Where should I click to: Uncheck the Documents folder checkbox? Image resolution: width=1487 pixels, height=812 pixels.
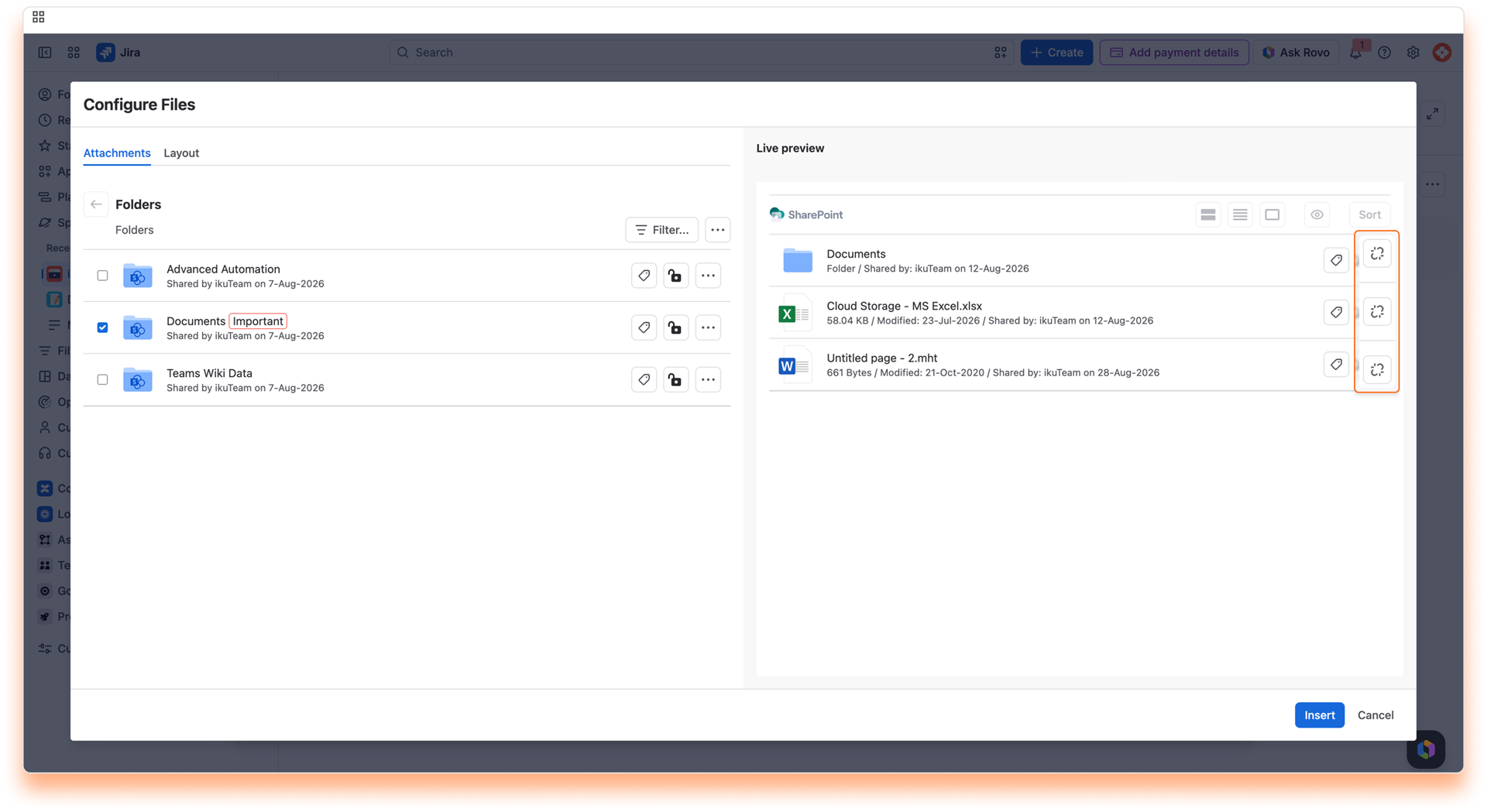coord(102,327)
